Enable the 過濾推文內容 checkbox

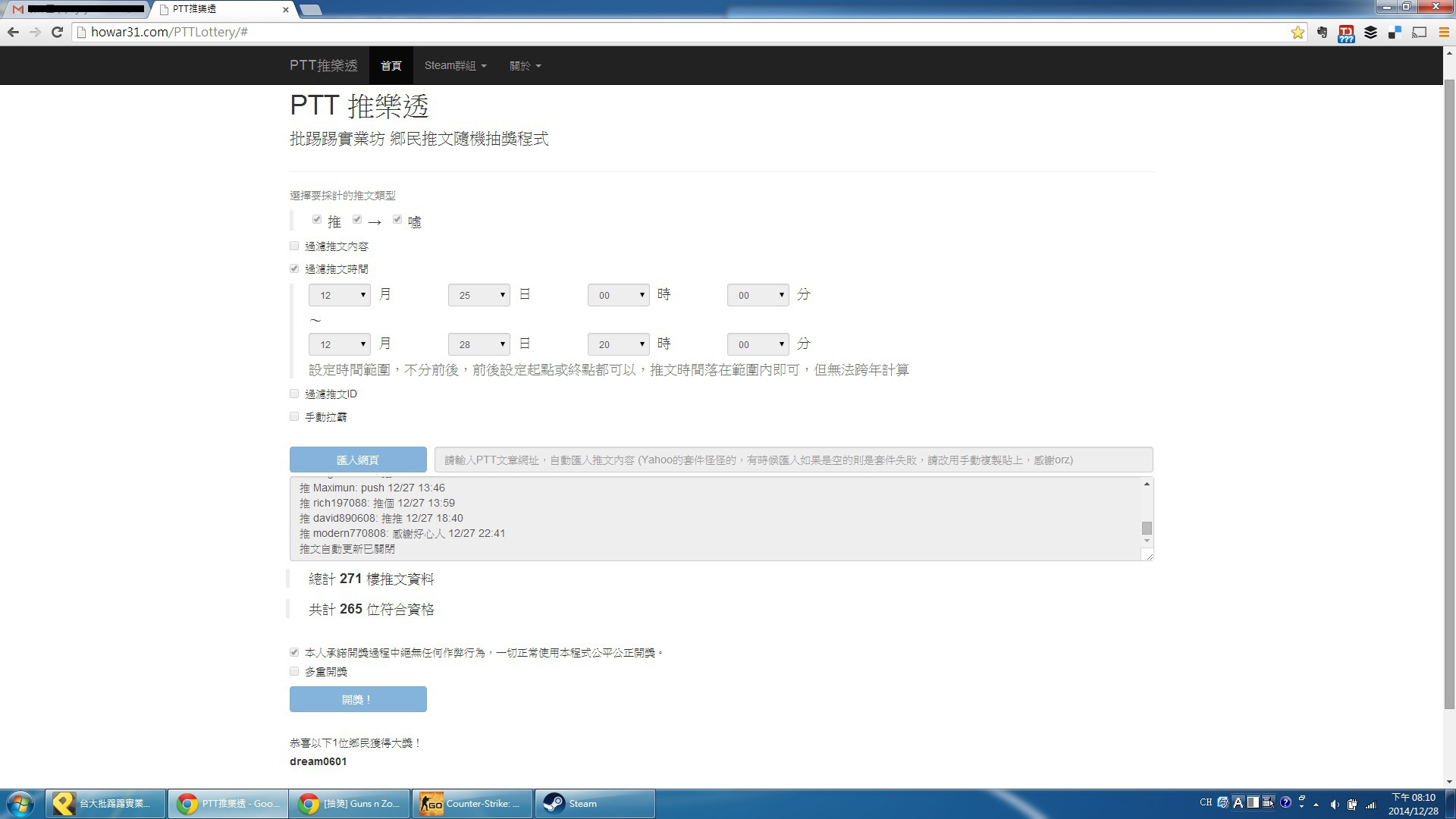coord(294,246)
